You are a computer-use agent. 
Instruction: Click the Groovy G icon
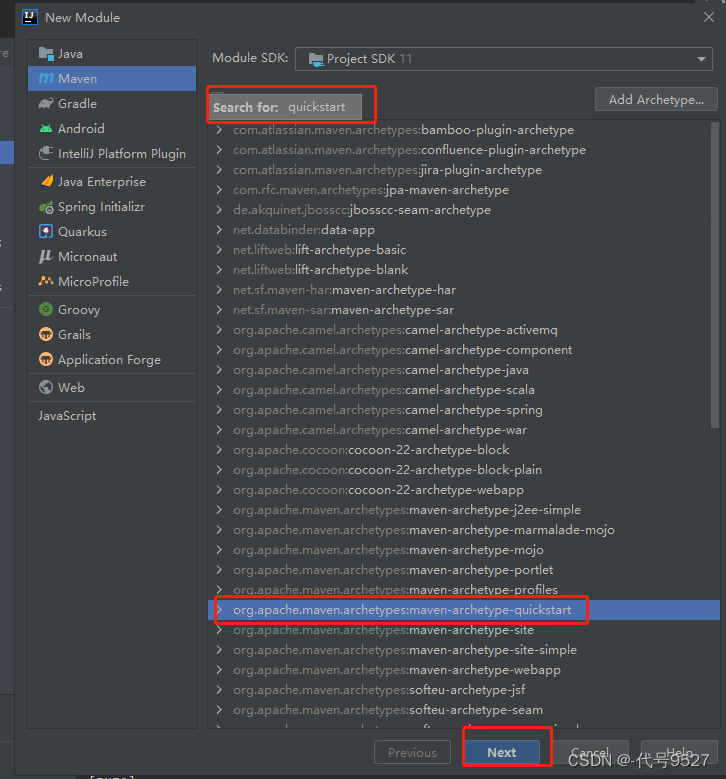[46, 310]
